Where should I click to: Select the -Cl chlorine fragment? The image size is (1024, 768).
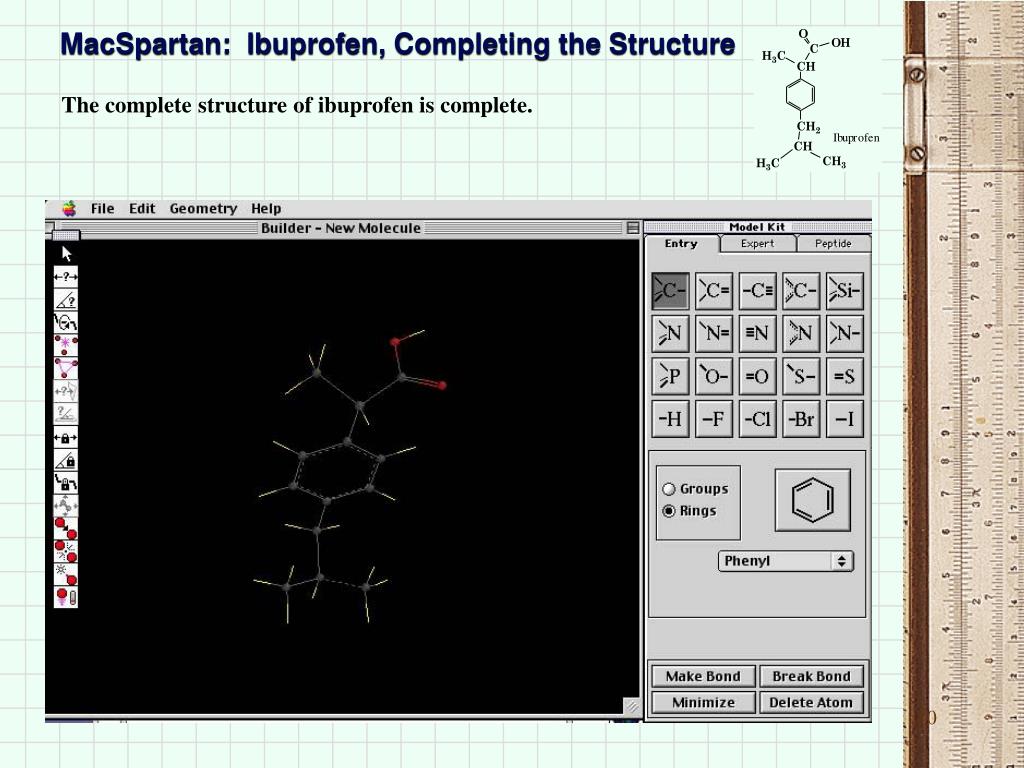click(x=758, y=419)
